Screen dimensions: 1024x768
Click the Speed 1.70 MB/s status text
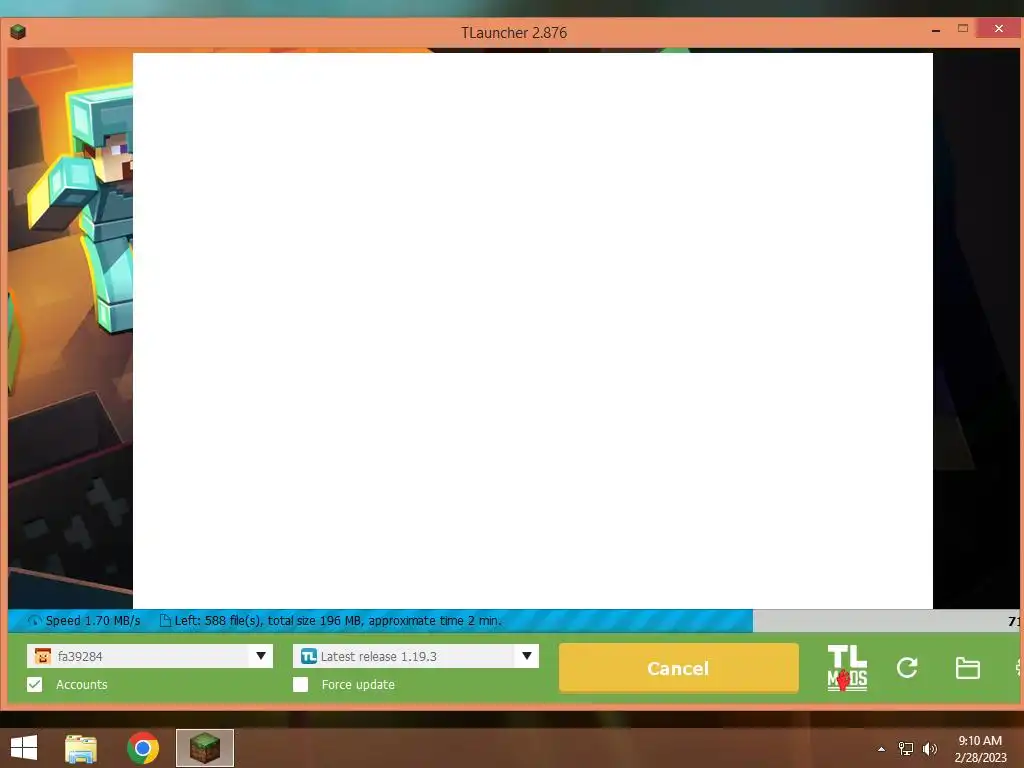[93, 620]
